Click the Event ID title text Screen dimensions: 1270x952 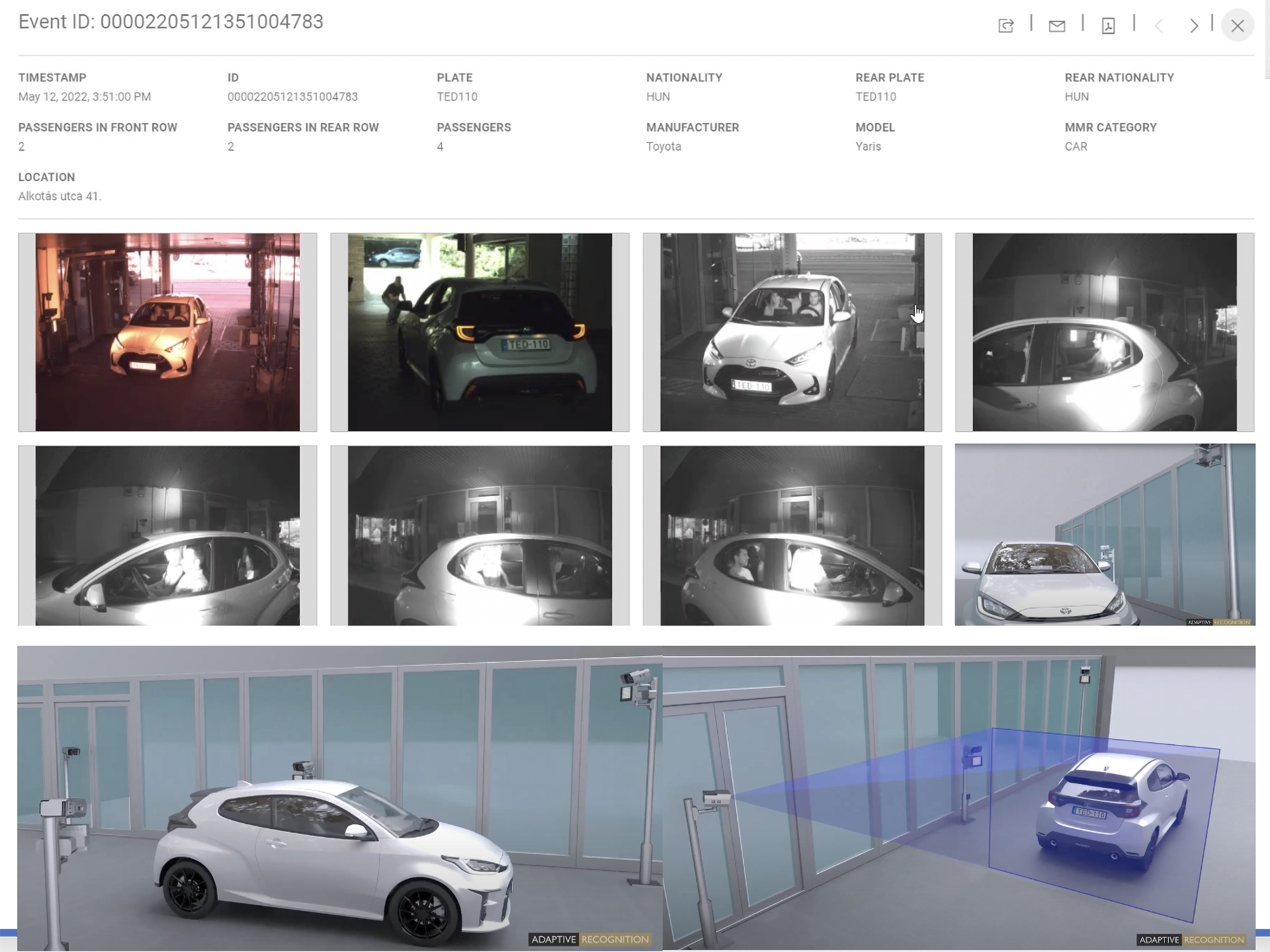(x=171, y=22)
